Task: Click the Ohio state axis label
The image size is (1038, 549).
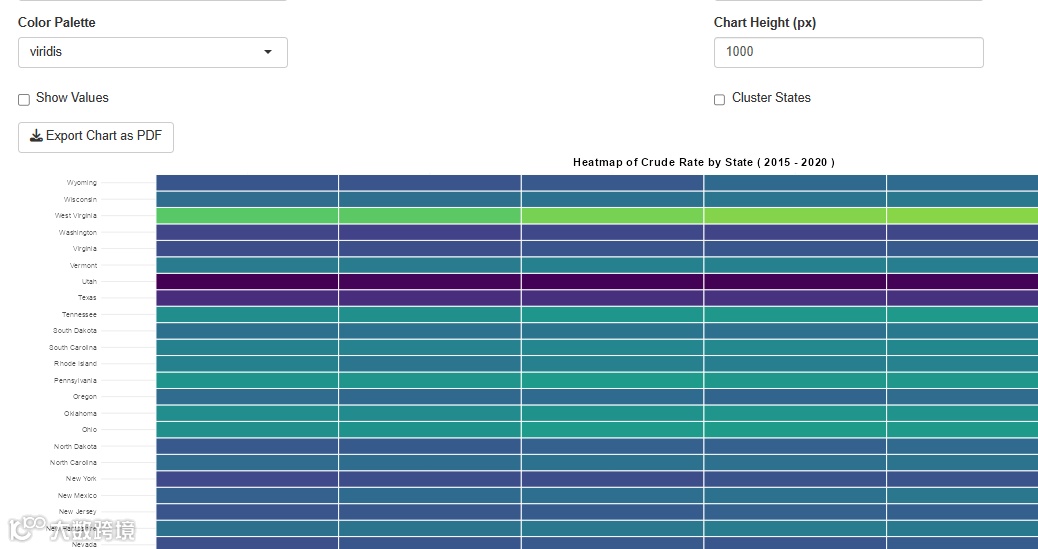Action: tap(89, 430)
